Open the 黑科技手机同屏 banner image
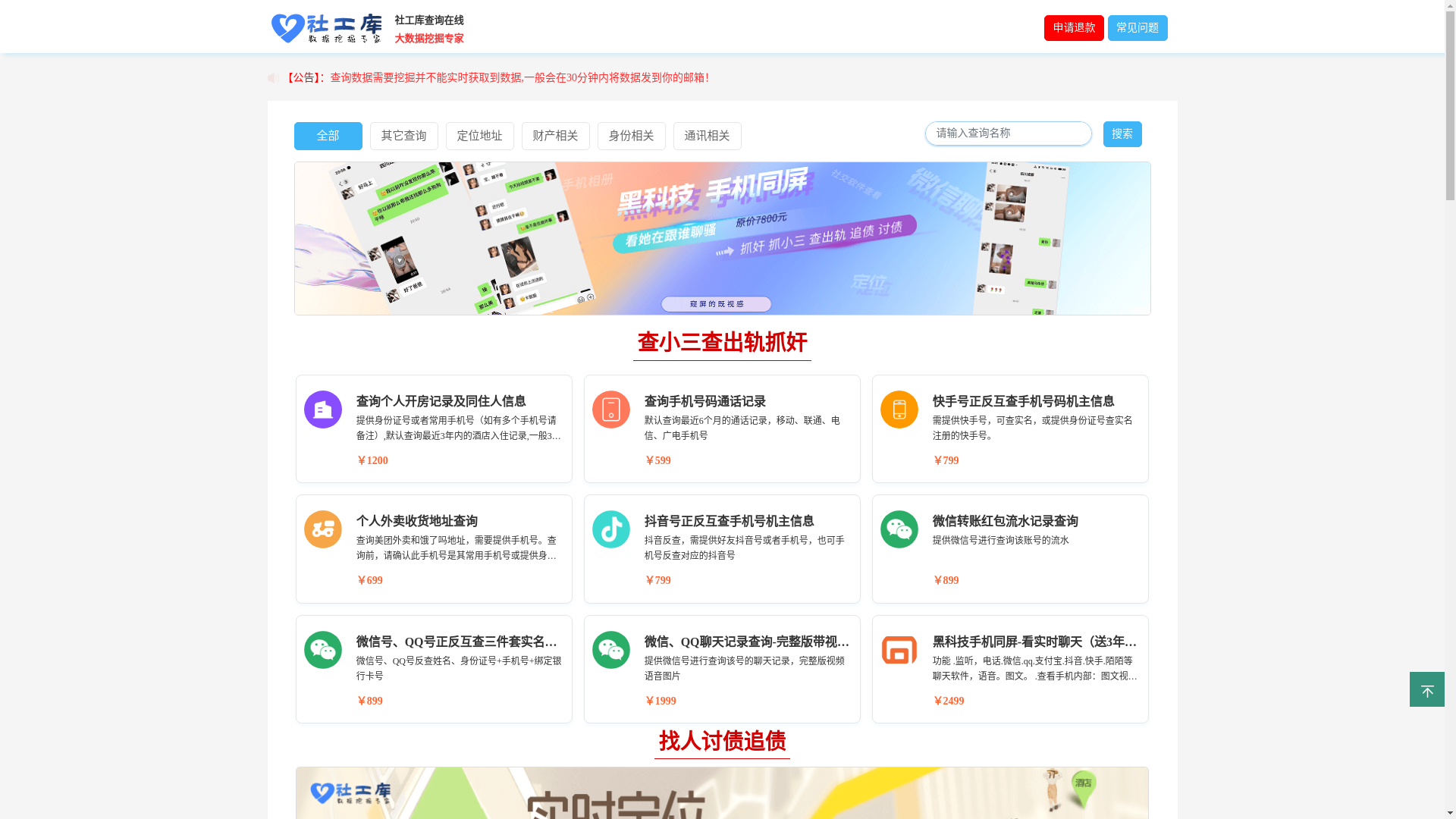This screenshot has width=1456, height=819. coord(723,238)
